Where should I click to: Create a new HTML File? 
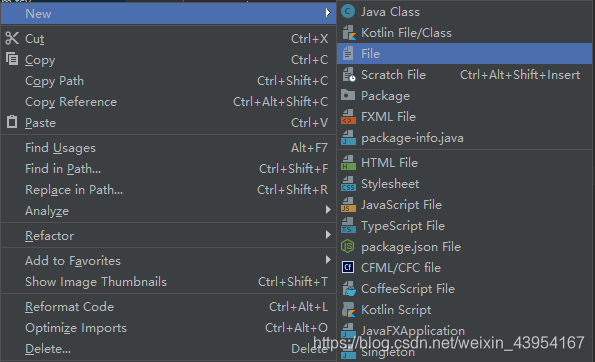click(464, 163)
